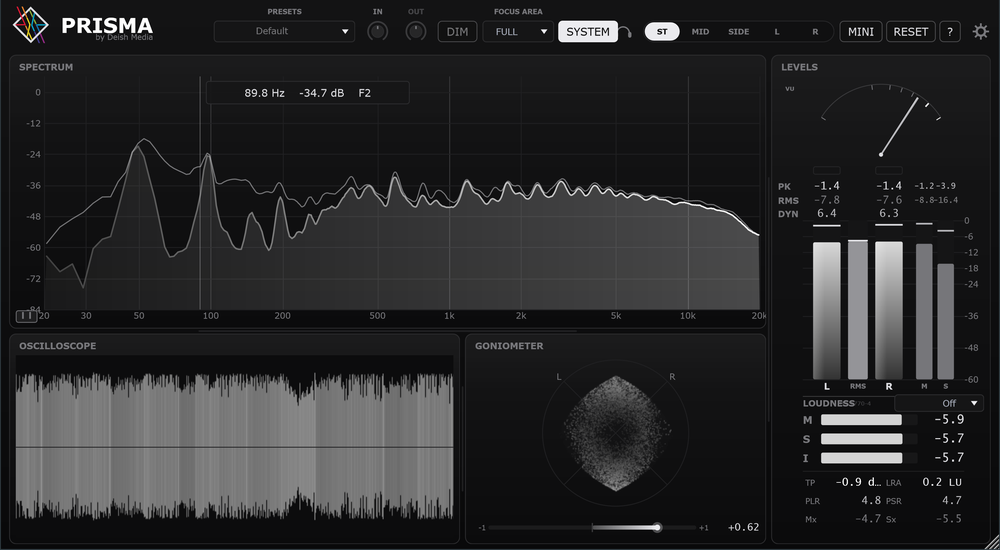
Task: Click the L level meter bar
Action: click(827, 311)
